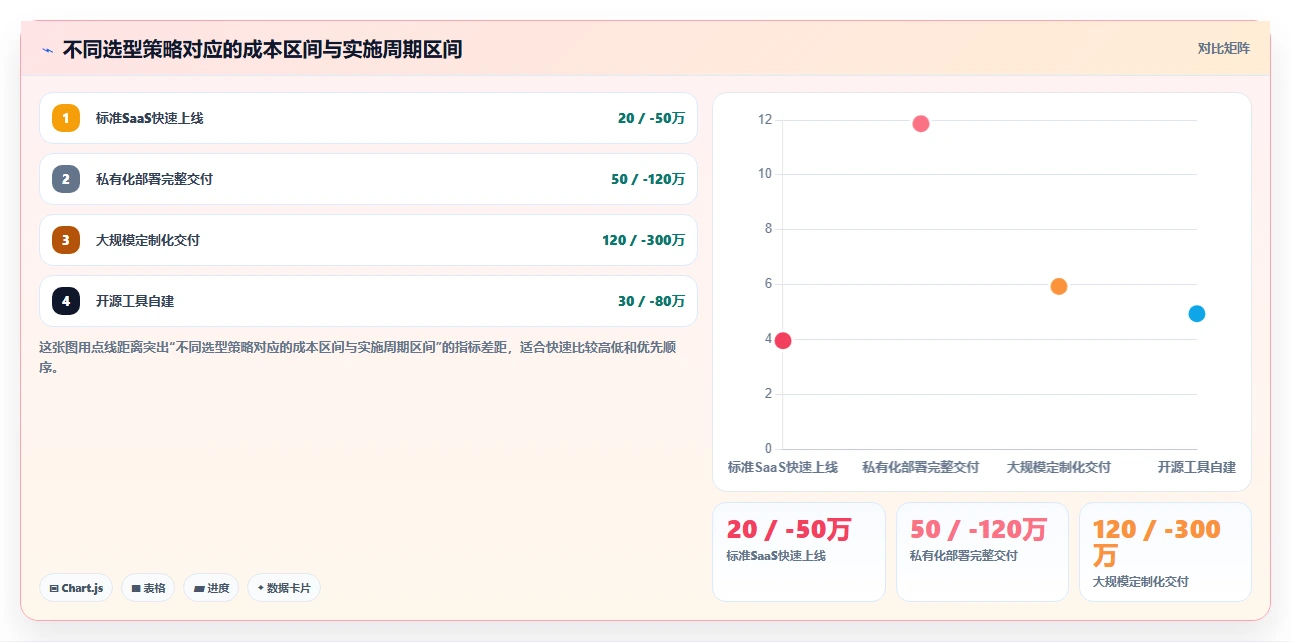The image size is (1291, 642).
Task: Select the 私有化部署完整交付 list row
Action: tap(368, 179)
